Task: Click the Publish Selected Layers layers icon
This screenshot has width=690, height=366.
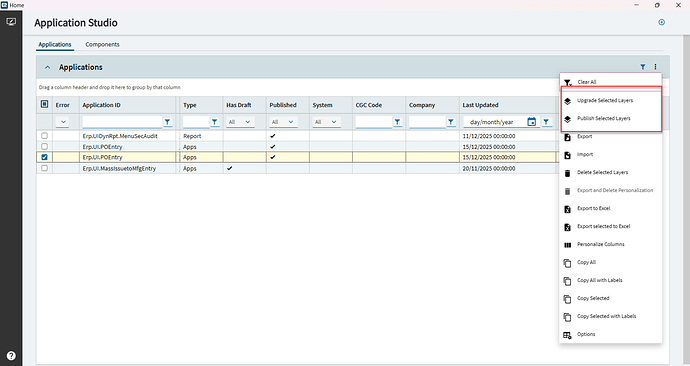Action: [x=568, y=119]
